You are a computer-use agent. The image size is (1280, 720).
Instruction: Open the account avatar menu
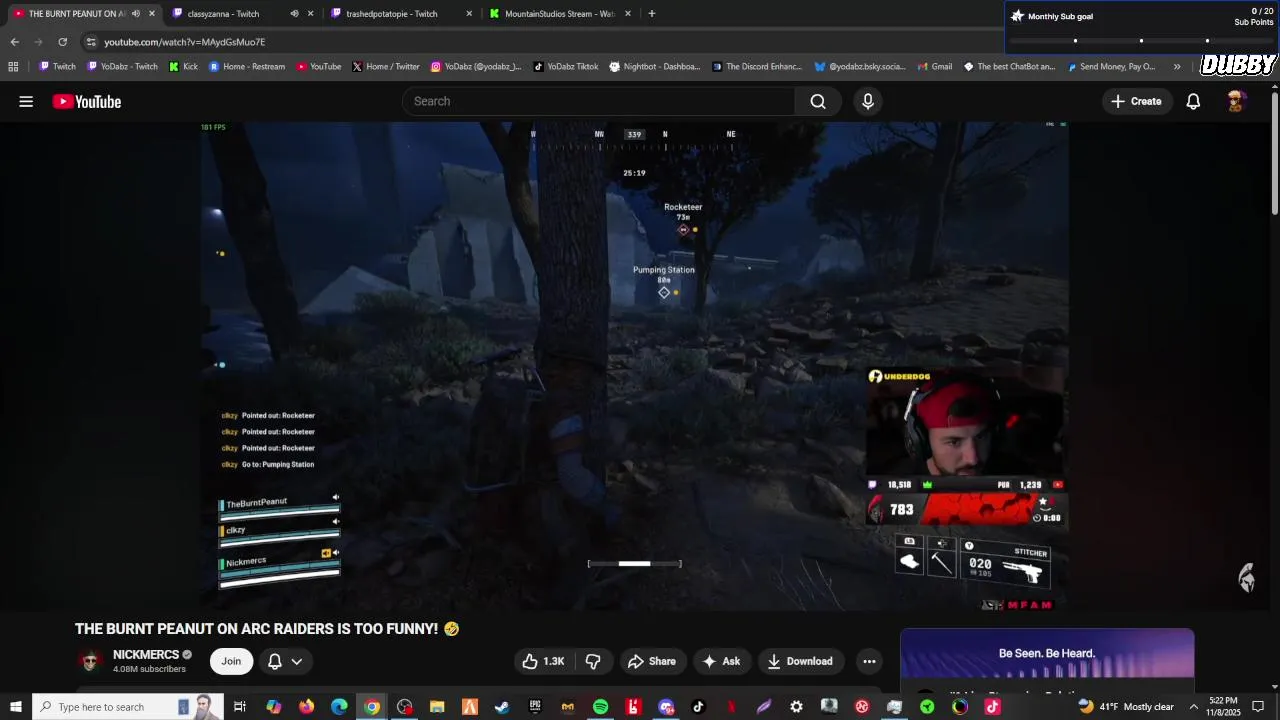(1236, 101)
